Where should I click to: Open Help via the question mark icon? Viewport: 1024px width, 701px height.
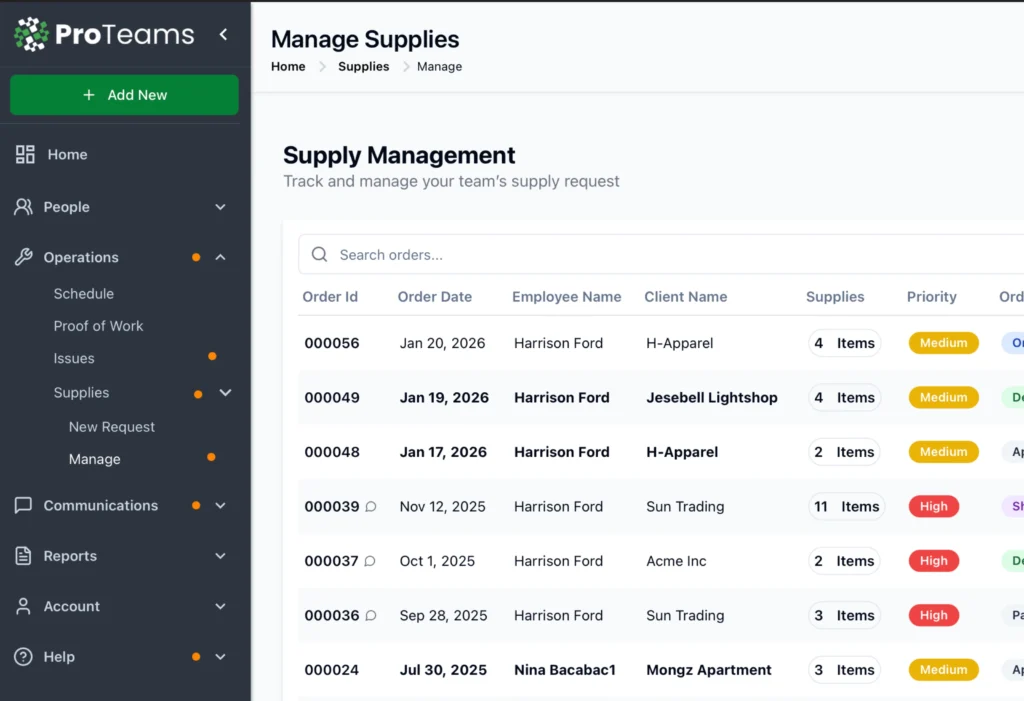tap(23, 657)
